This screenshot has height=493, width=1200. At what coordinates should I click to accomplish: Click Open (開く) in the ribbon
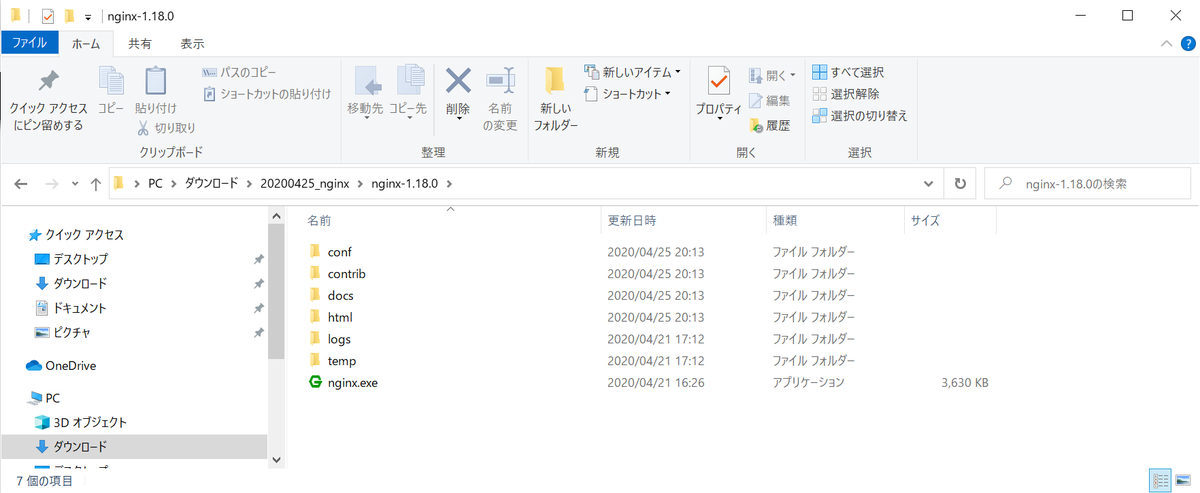[x=772, y=75]
